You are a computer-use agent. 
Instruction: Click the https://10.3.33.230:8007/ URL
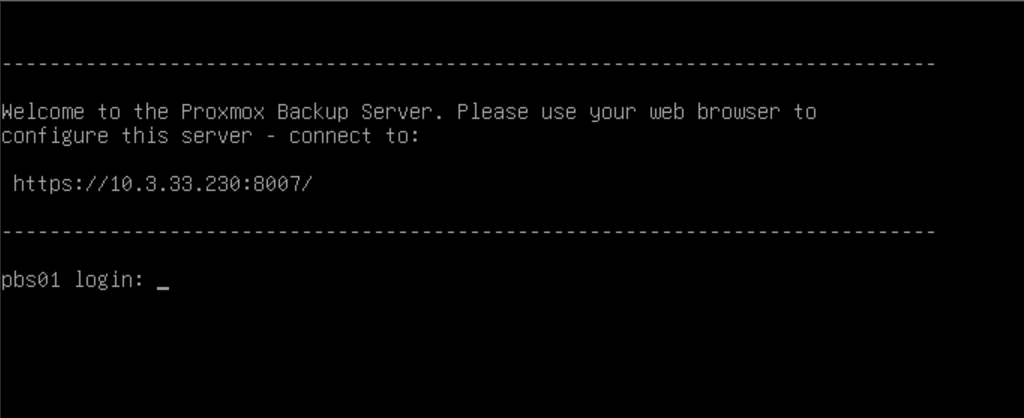(163, 184)
